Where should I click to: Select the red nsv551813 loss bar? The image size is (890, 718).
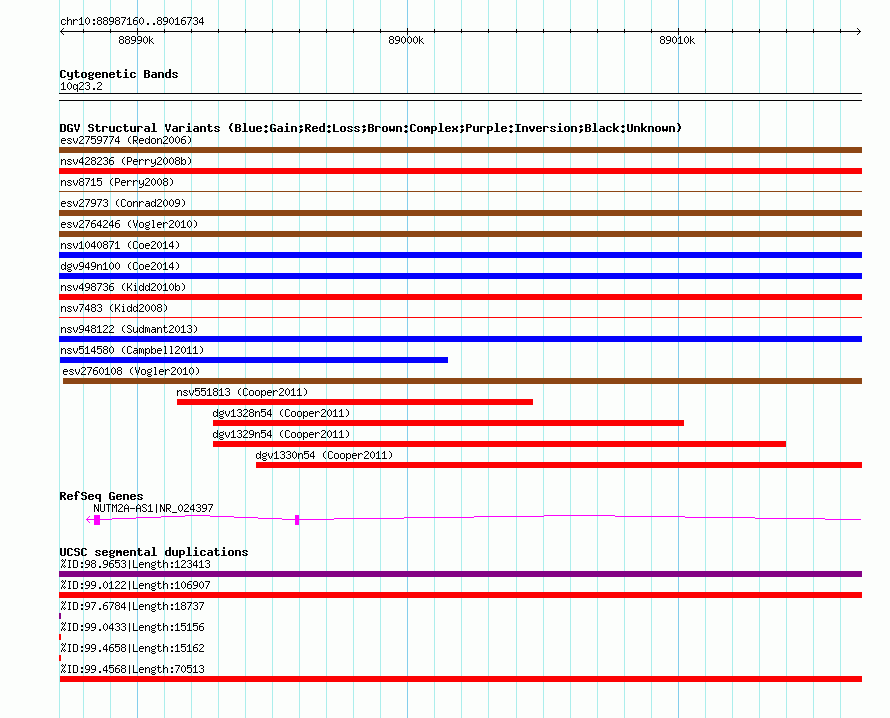click(355, 402)
